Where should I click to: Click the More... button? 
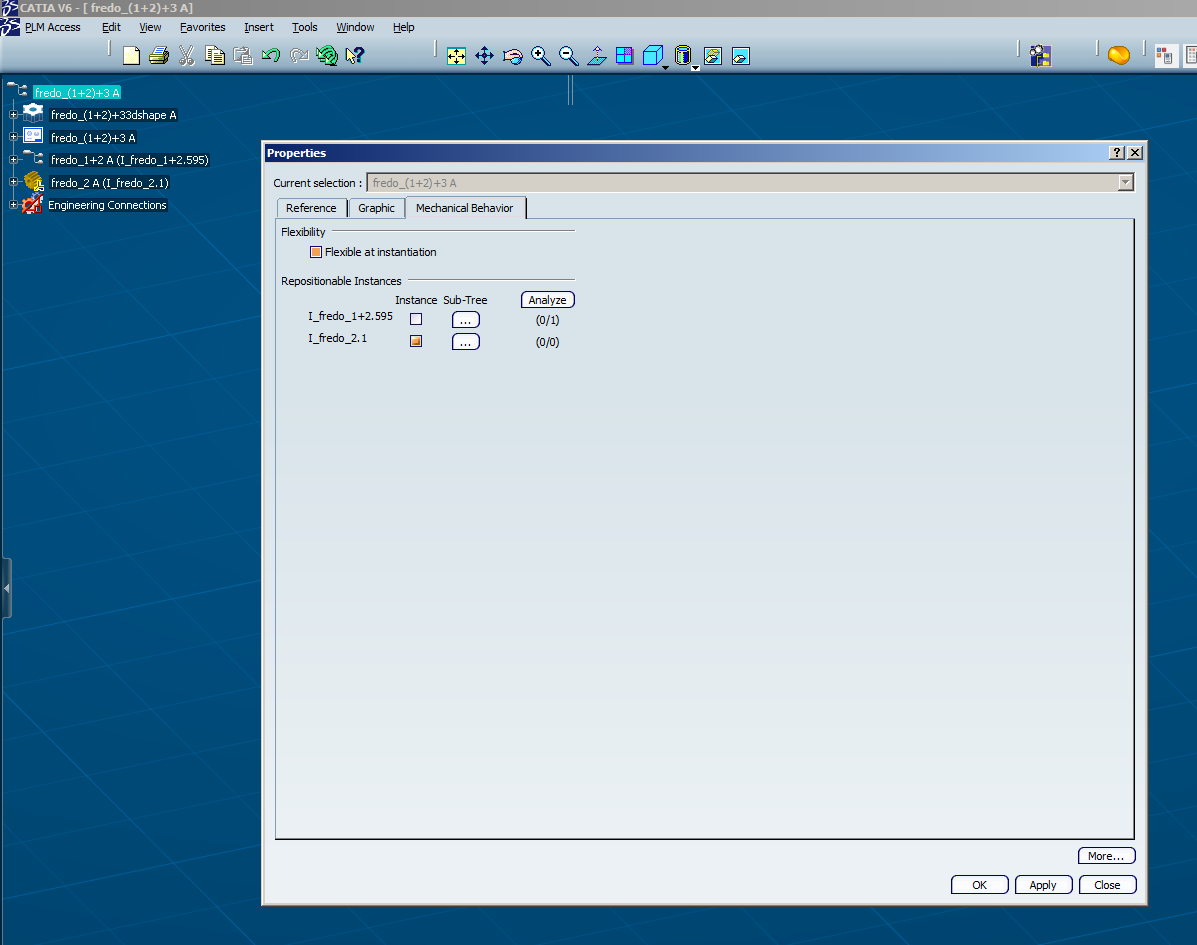[1106, 856]
